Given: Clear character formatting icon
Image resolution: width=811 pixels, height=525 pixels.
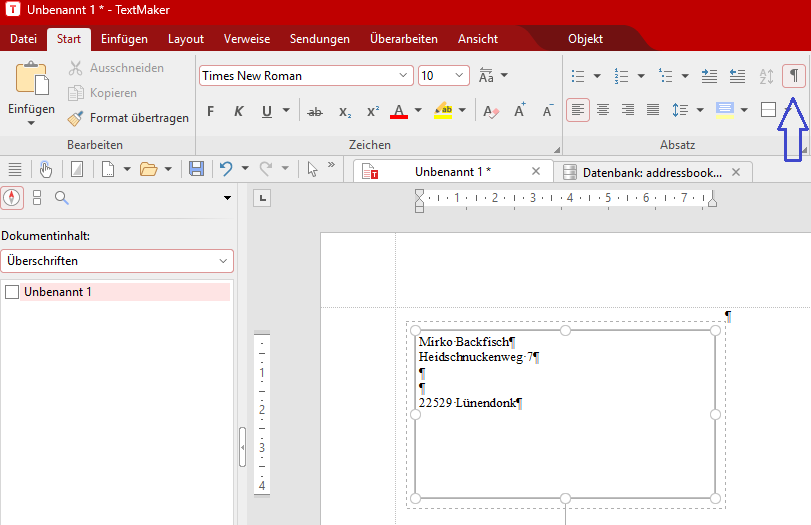Looking at the screenshot, I should tap(491, 111).
